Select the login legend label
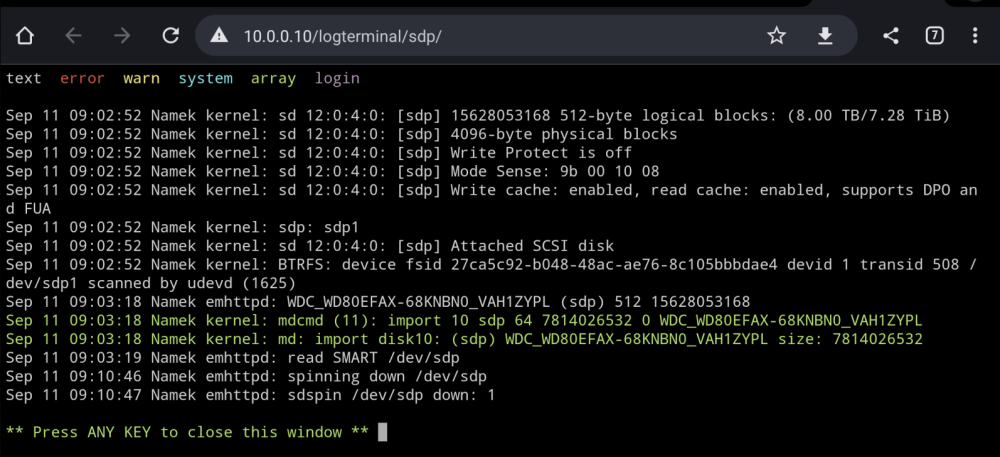Image resolution: width=1000 pixels, height=457 pixels. [x=337, y=78]
